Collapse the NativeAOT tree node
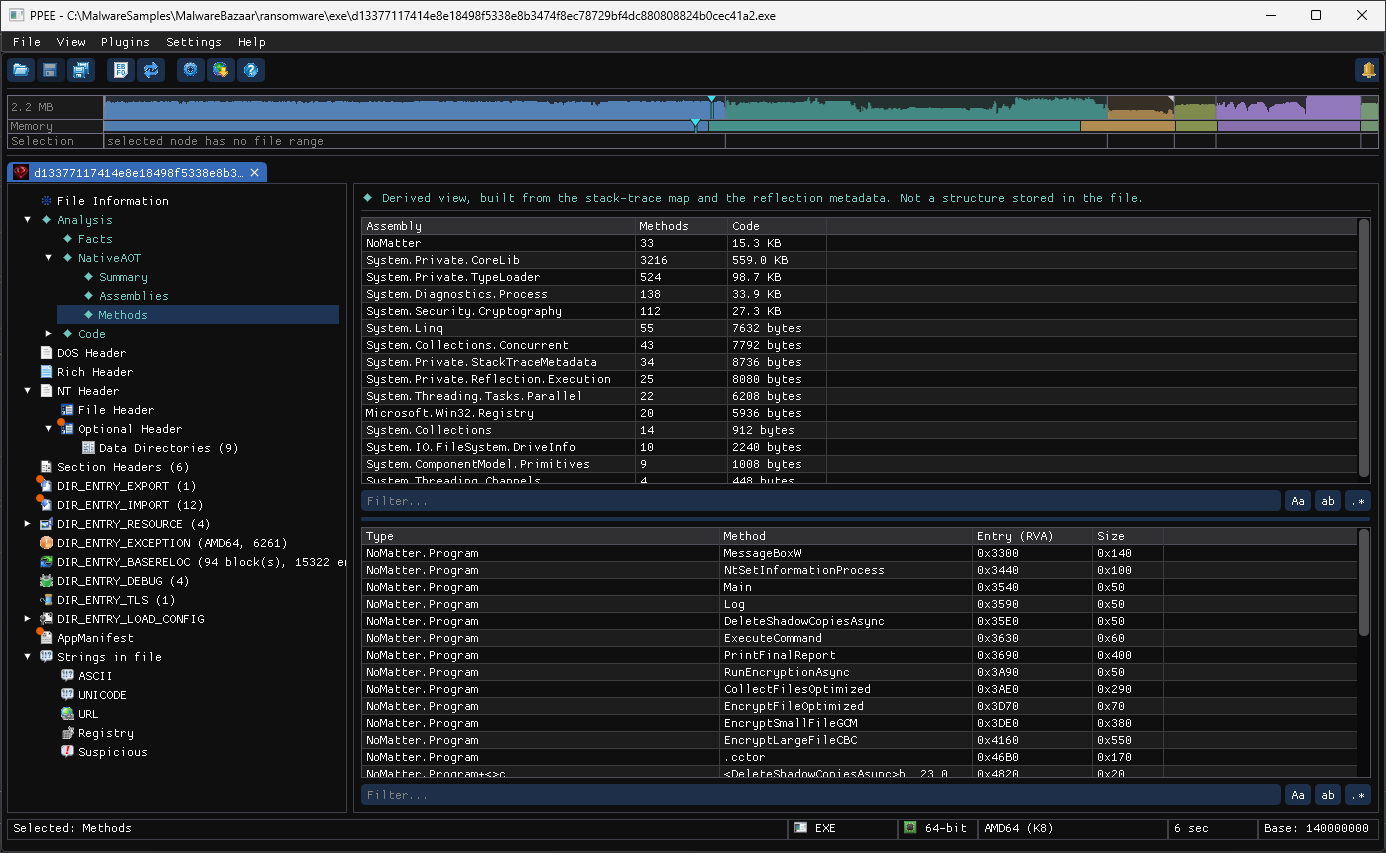1386x853 pixels. [49, 258]
